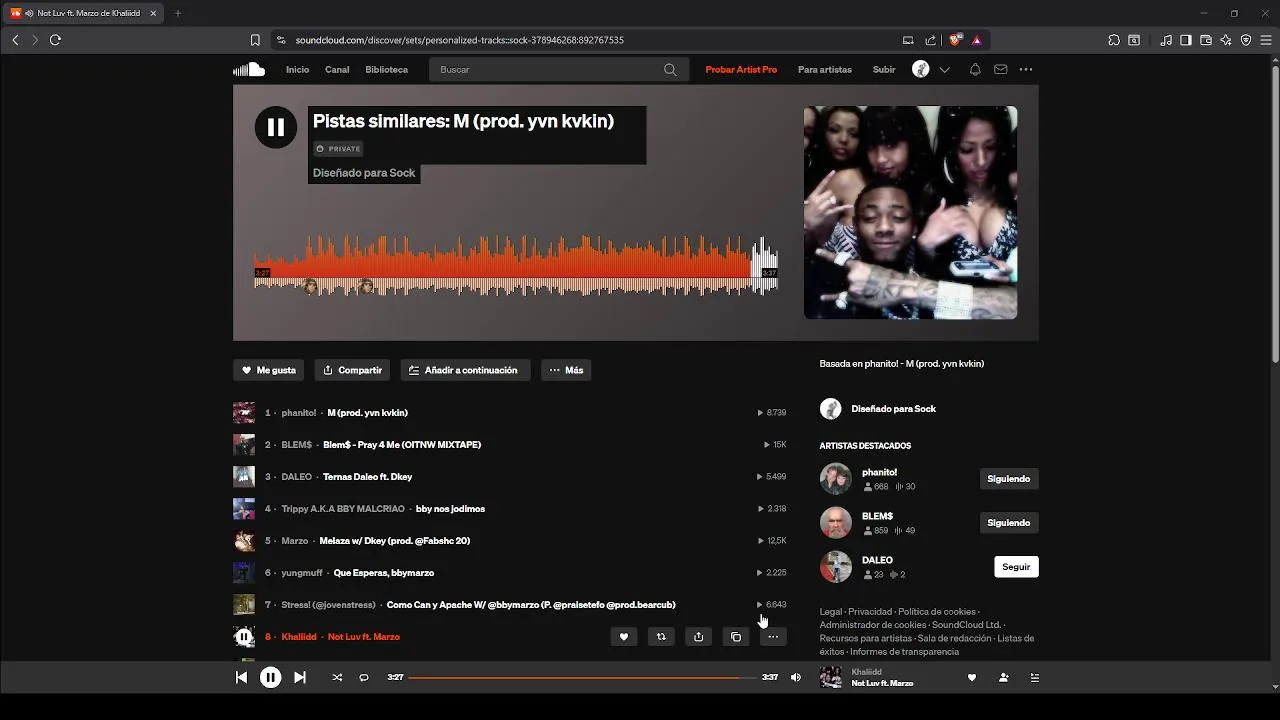Go back with the browser back arrow
This screenshot has height=720, width=1280.
pos(15,40)
